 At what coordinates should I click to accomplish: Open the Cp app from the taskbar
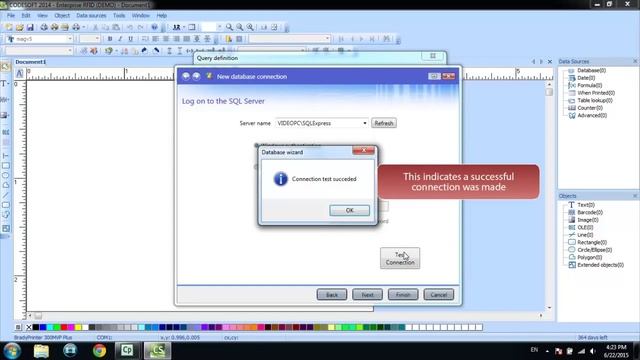pos(127,351)
